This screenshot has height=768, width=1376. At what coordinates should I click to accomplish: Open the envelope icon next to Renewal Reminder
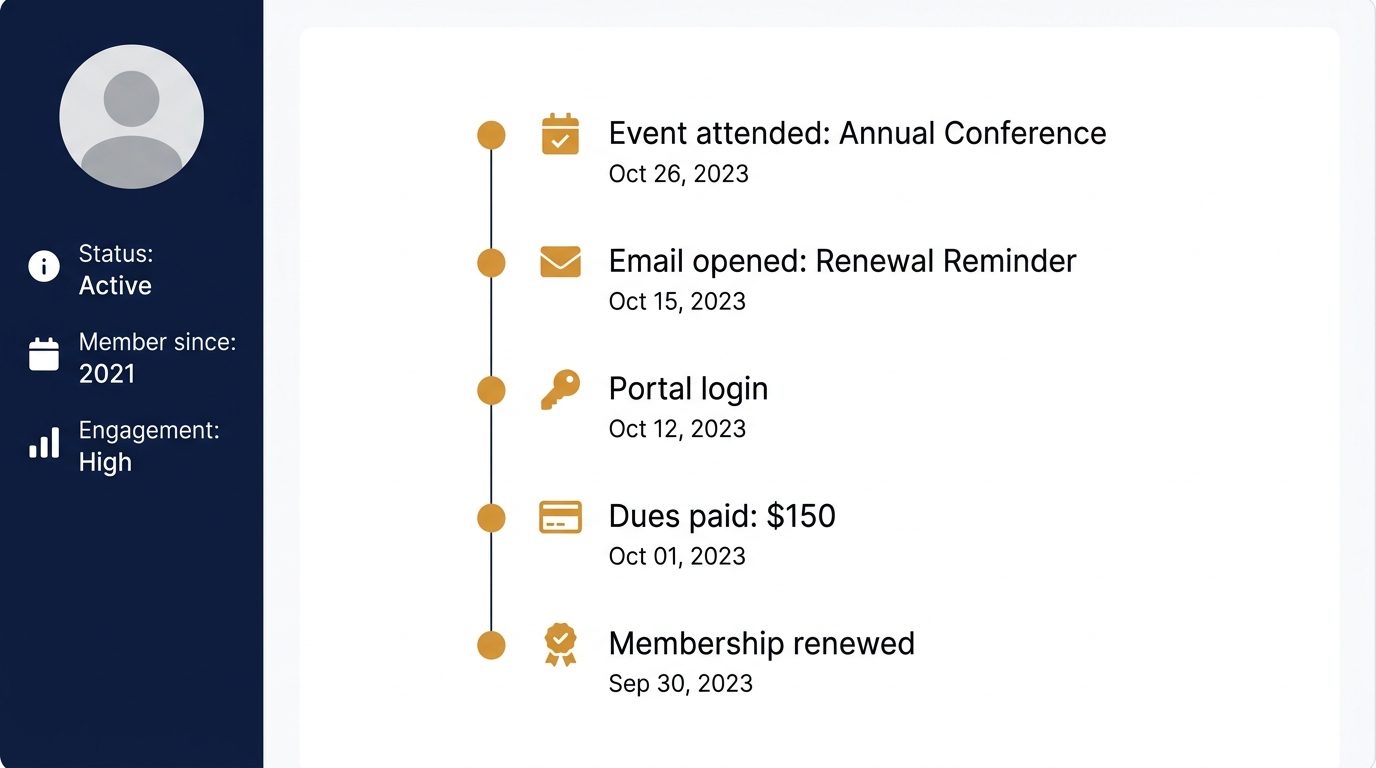pos(560,261)
